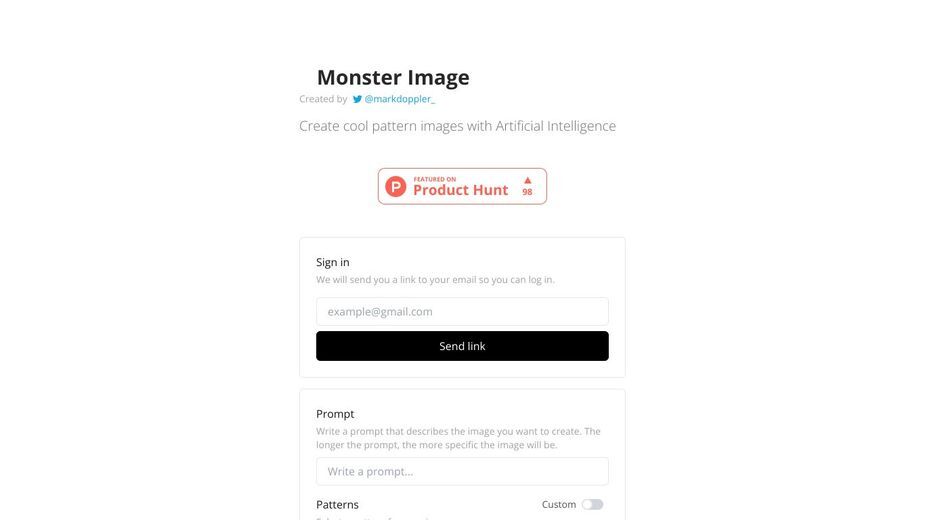Click the FEATURED ON label on the badge
The height and width of the screenshot is (520, 925).
click(435, 179)
